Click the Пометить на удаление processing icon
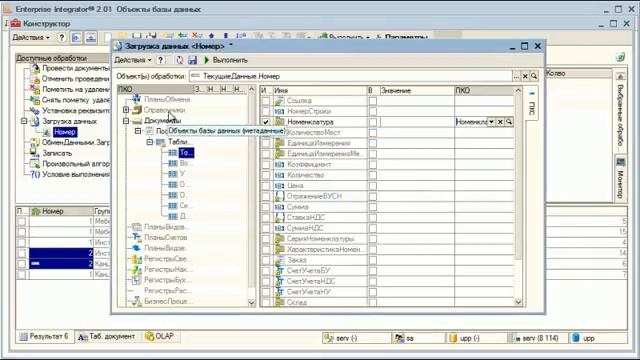The height and width of the screenshot is (360, 640). click(x=35, y=89)
